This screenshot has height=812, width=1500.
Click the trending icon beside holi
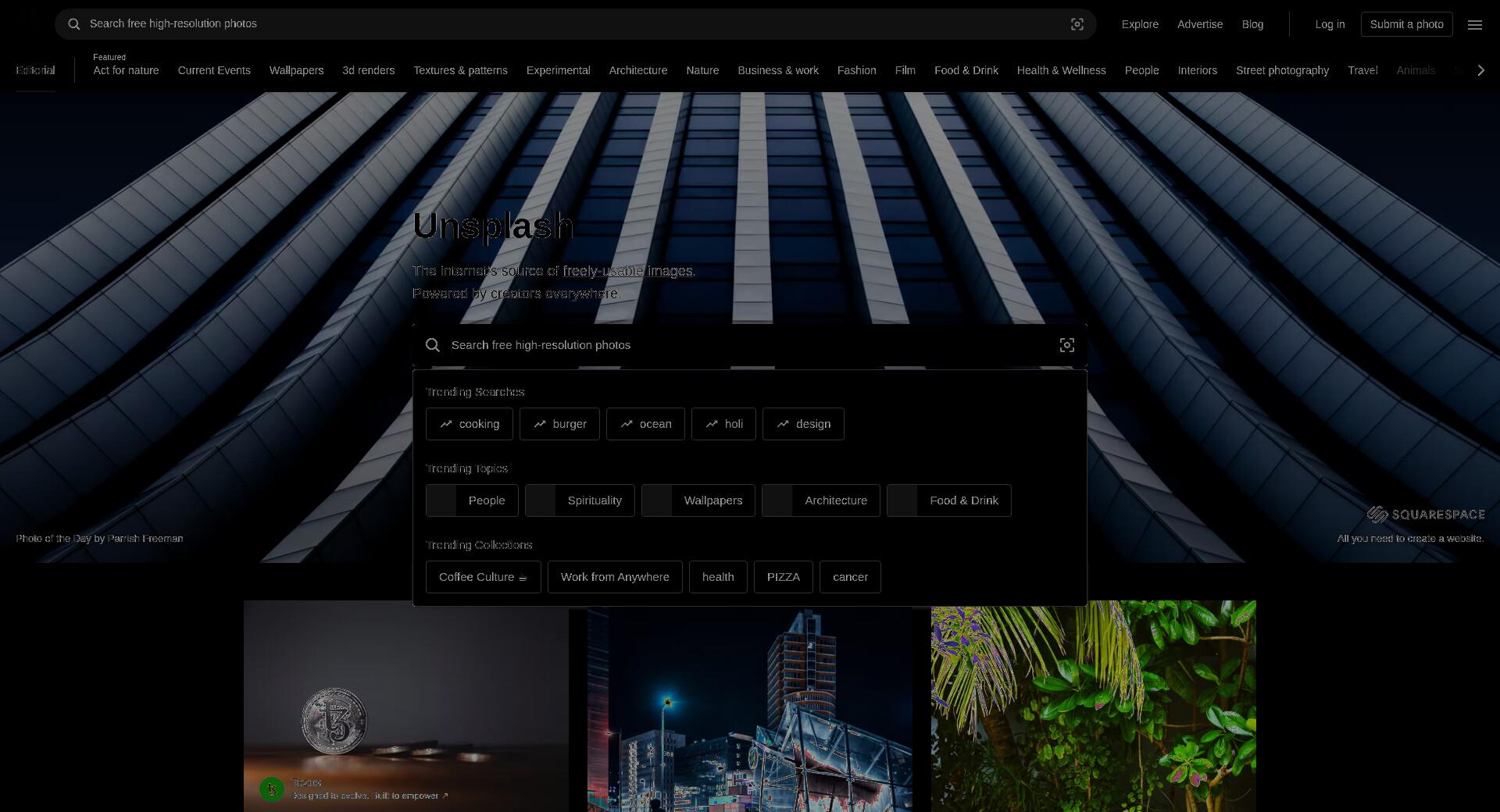tap(712, 424)
